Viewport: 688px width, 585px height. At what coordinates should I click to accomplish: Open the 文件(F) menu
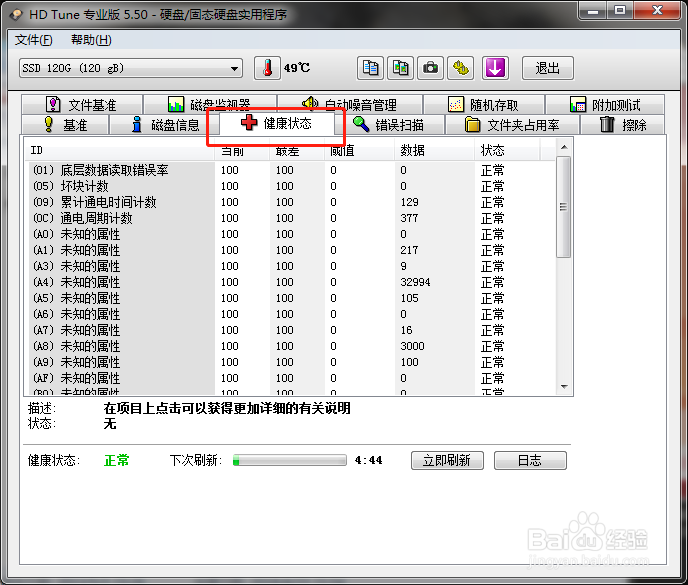[33, 40]
